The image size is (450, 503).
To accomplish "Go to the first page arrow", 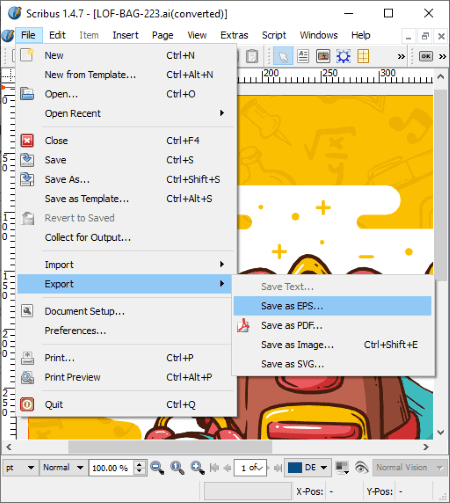I will click(x=214, y=468).
